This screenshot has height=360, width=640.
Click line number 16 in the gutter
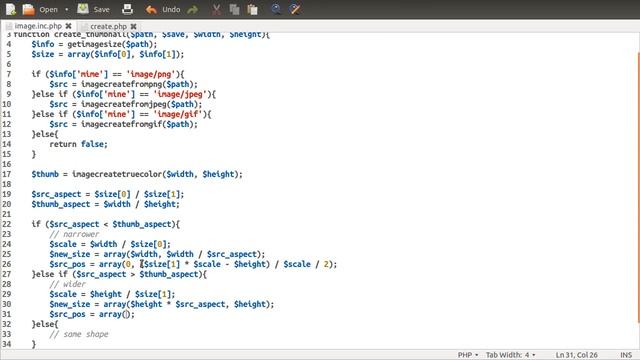pos(7,164)
